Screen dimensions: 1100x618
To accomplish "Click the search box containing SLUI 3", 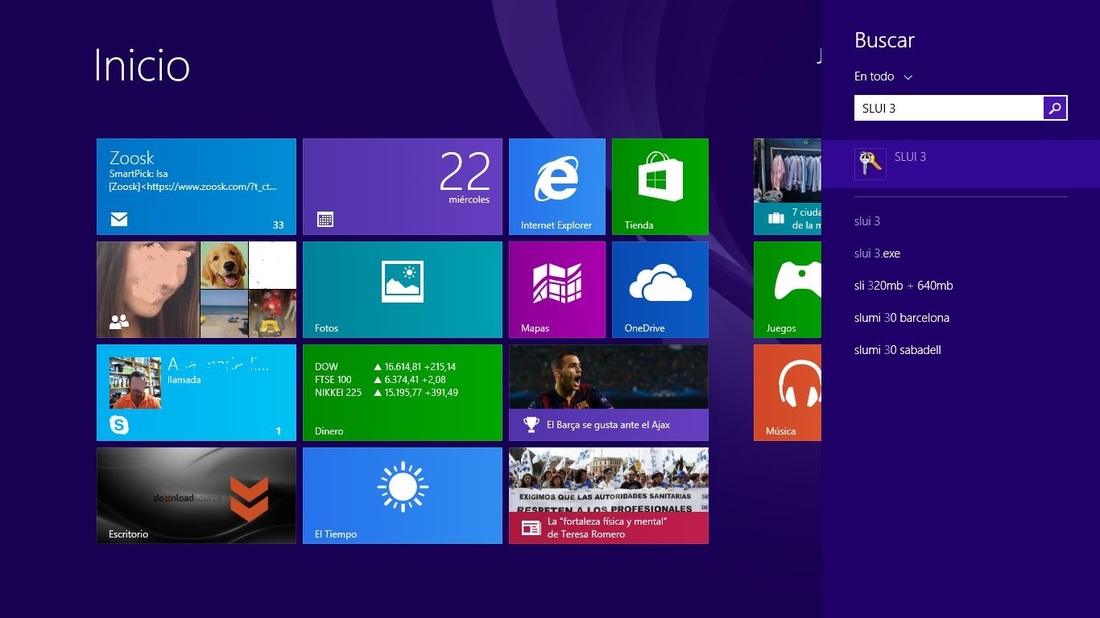I will tap(948, 108).
